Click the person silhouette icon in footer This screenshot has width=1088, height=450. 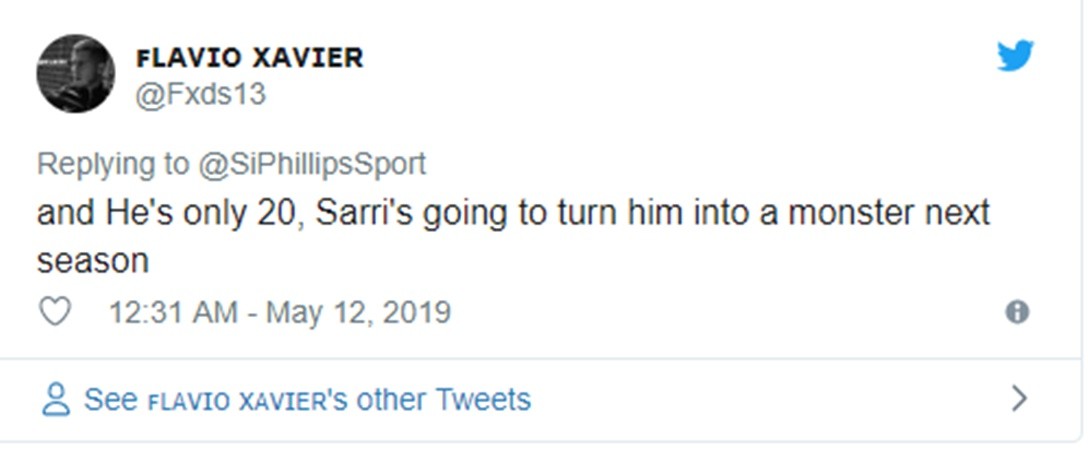tap(56, 400)
